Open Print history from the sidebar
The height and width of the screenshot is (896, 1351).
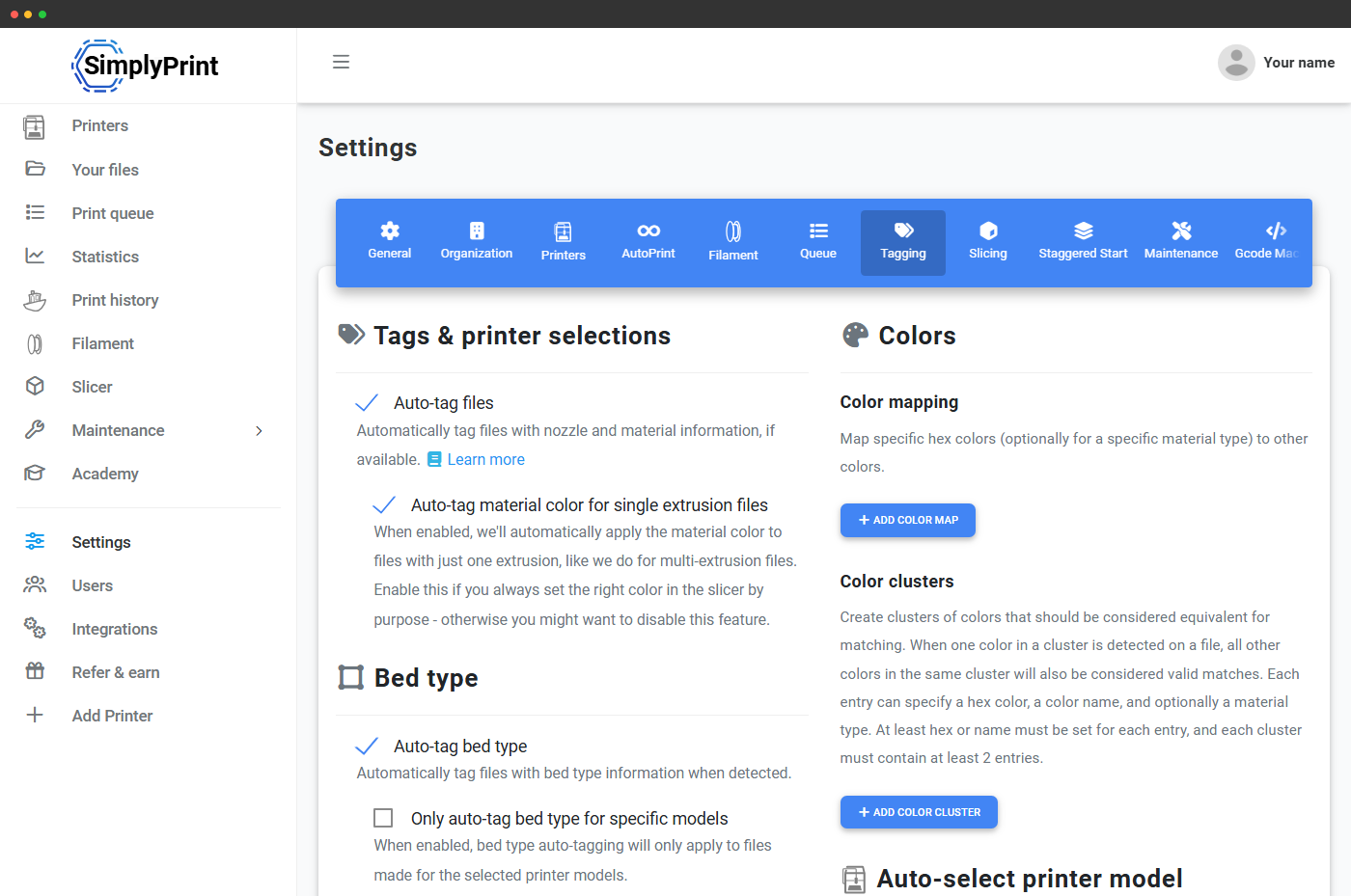[115, 300]
